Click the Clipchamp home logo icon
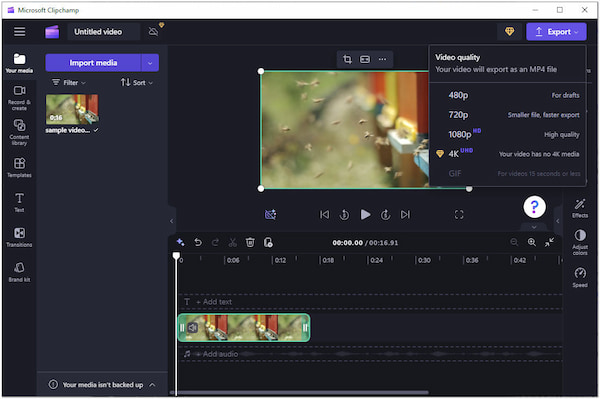Viewport: 600px width, 399px height. coord(52,32)
